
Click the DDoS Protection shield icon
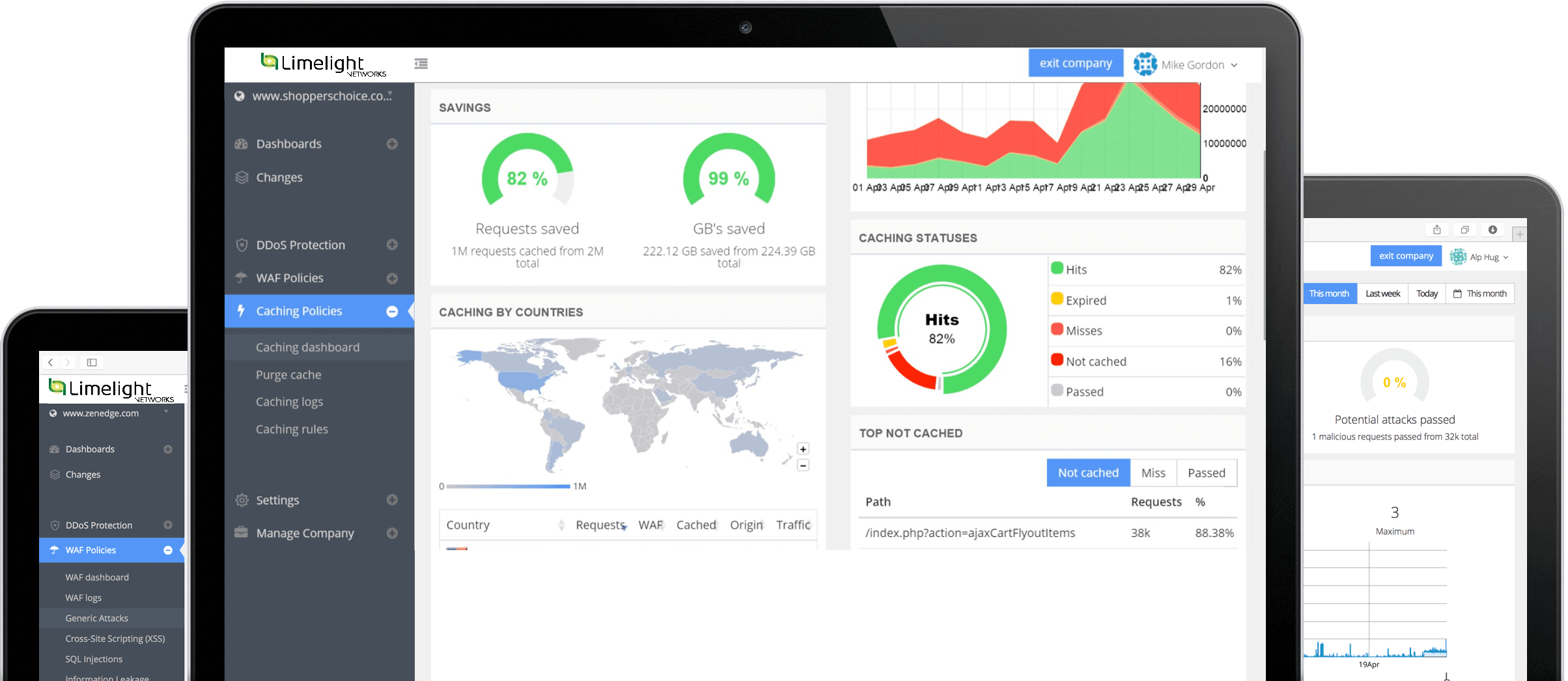click(x=242, y=245)
